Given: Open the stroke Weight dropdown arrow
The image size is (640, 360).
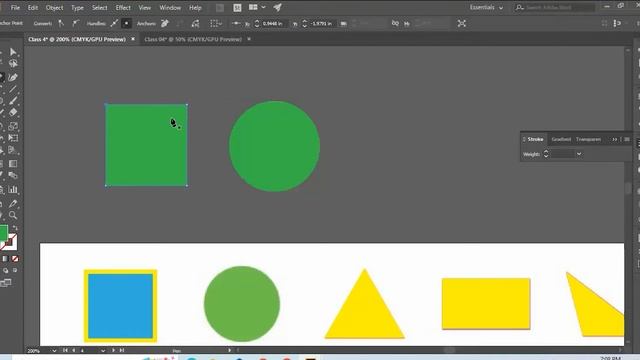Looking at the screenshot, I should [x=579, y=154].
